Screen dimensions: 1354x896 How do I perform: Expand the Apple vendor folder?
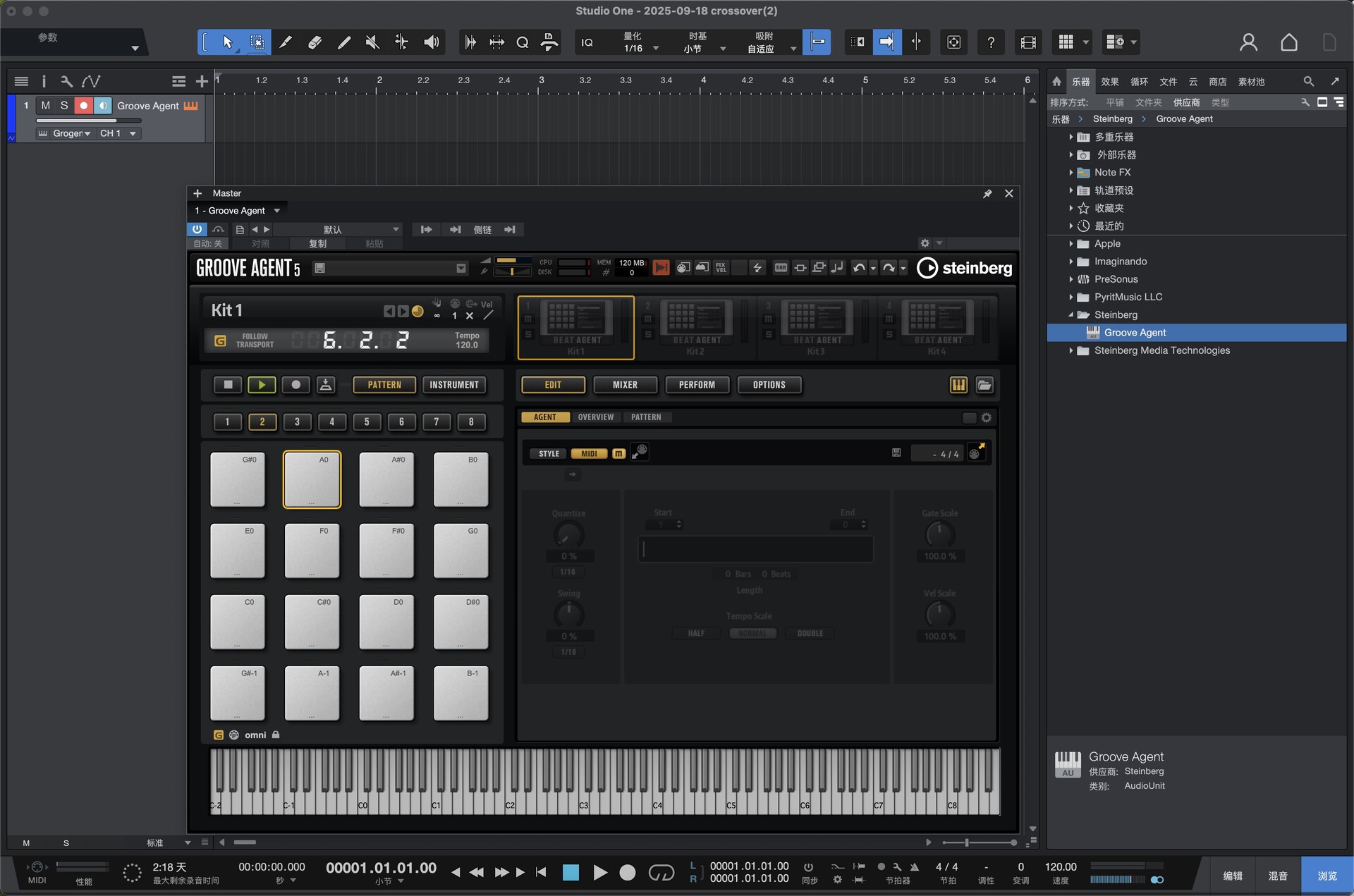1071,244
